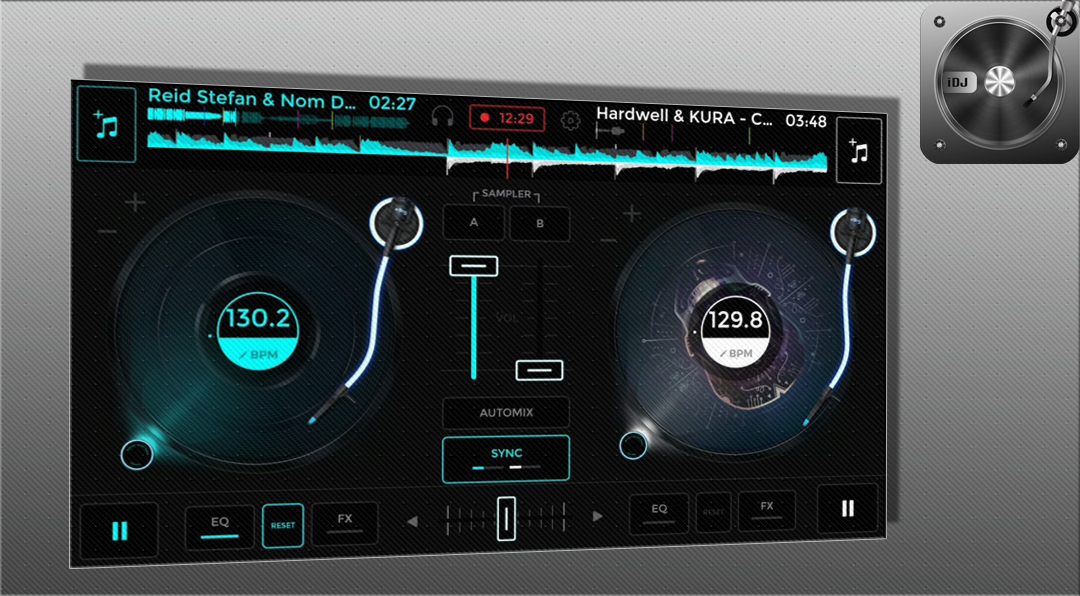Click the 130.2 BPM display
The image size is (1080, 596).
click(258, 329)
